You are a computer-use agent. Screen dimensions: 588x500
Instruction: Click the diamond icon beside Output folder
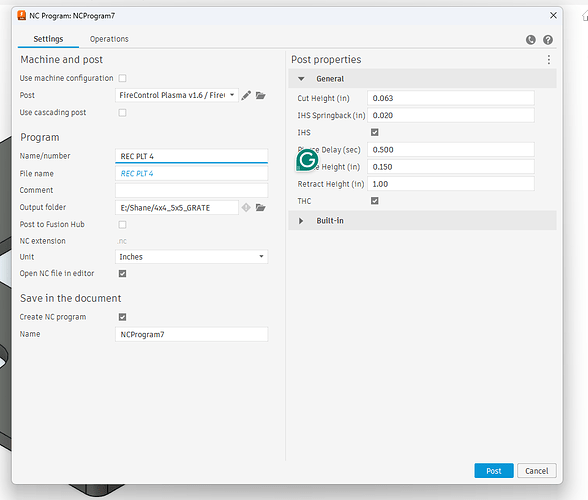pos(246,207)
